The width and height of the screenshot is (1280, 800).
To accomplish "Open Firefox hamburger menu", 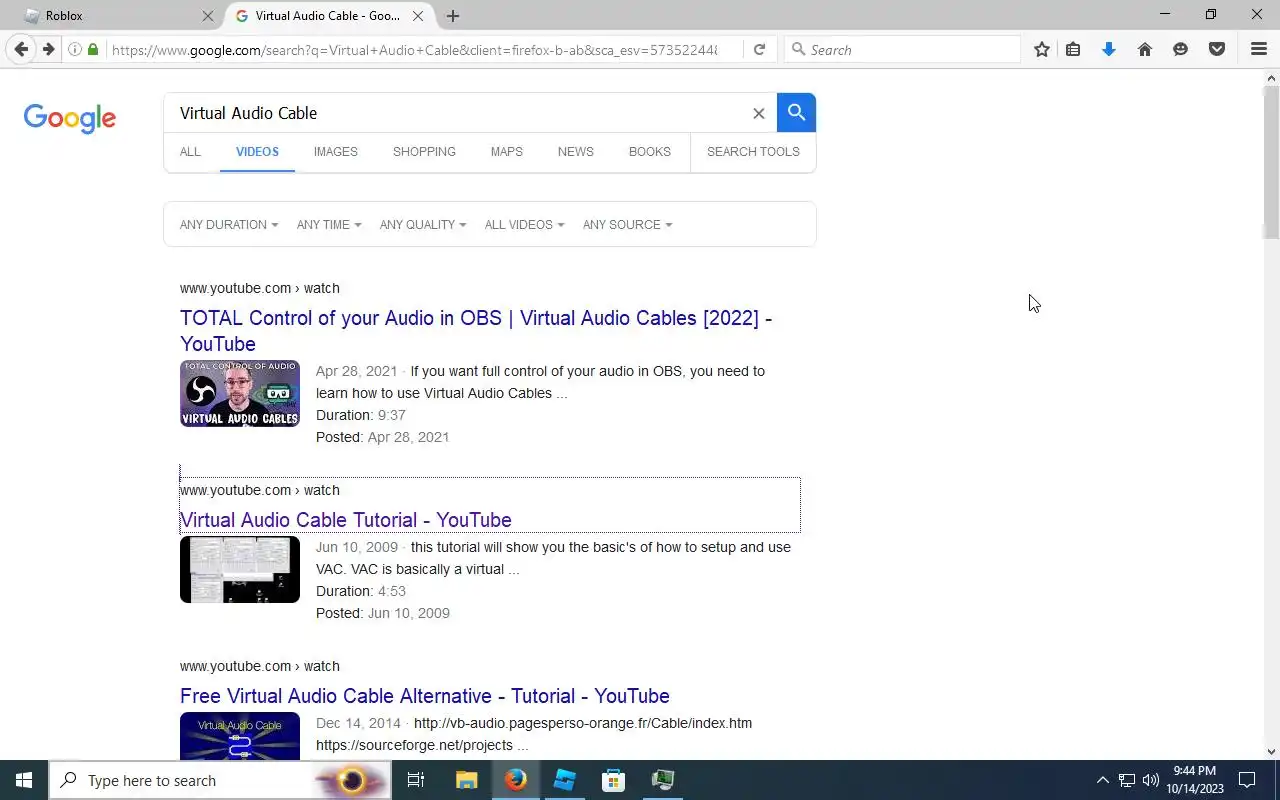I will (x=1259, y=49).
